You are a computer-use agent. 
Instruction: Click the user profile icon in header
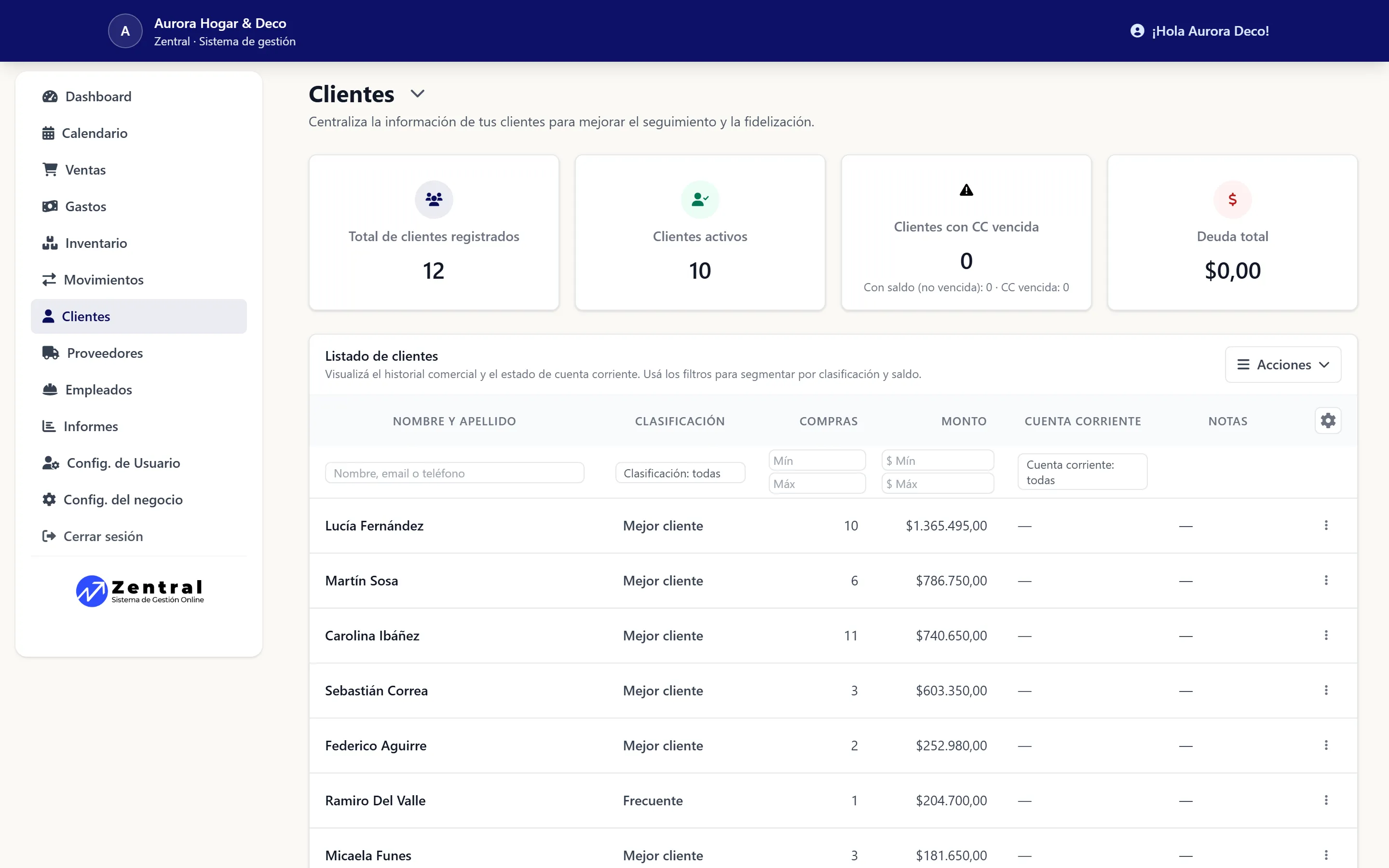pos(1137,31)
